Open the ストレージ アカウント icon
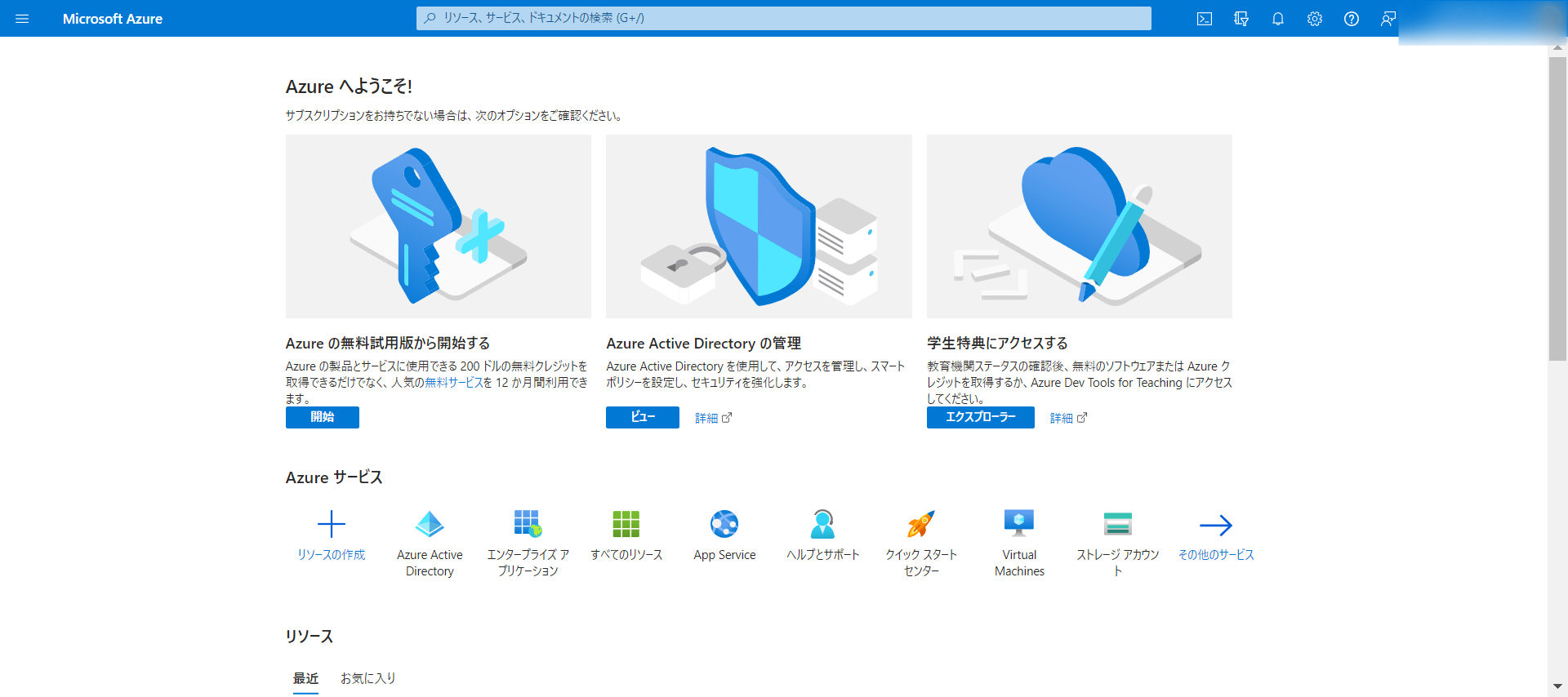 click(x=1118, y=524)
